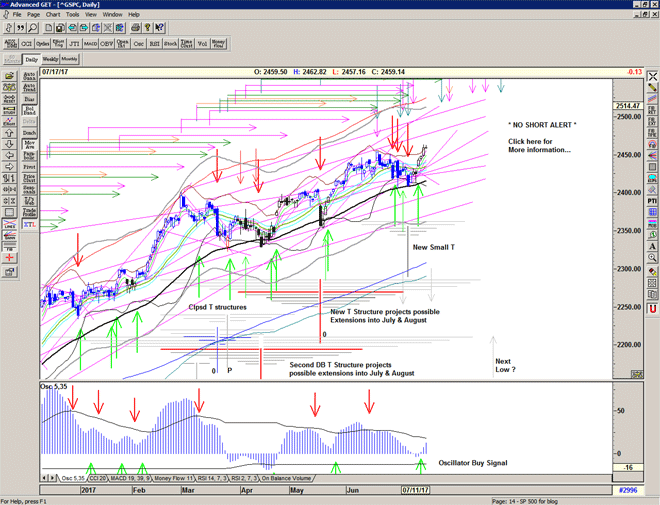Switch chart to Weekly timeframe

[x=51, y=60]
